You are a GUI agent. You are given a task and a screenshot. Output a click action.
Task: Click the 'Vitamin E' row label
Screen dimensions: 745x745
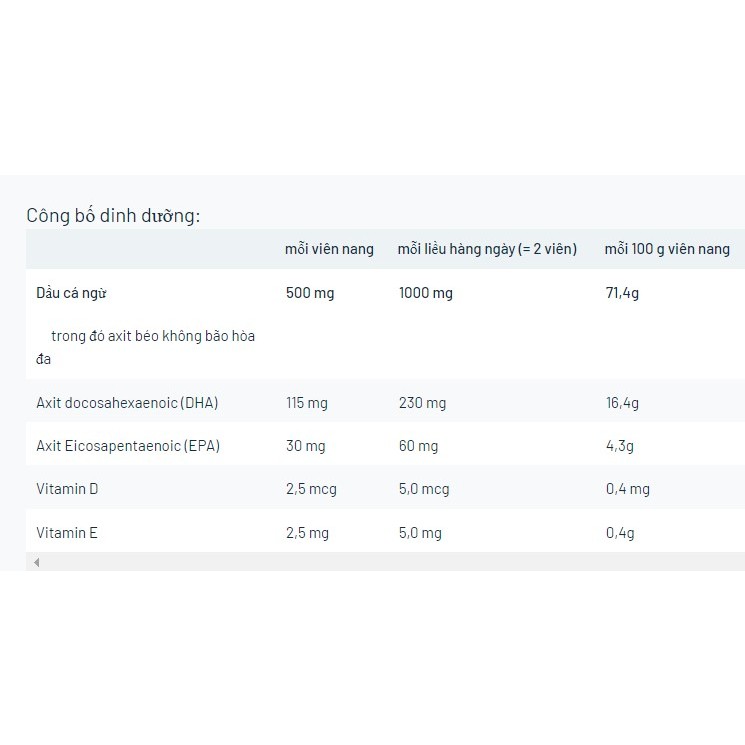point(67,533)
